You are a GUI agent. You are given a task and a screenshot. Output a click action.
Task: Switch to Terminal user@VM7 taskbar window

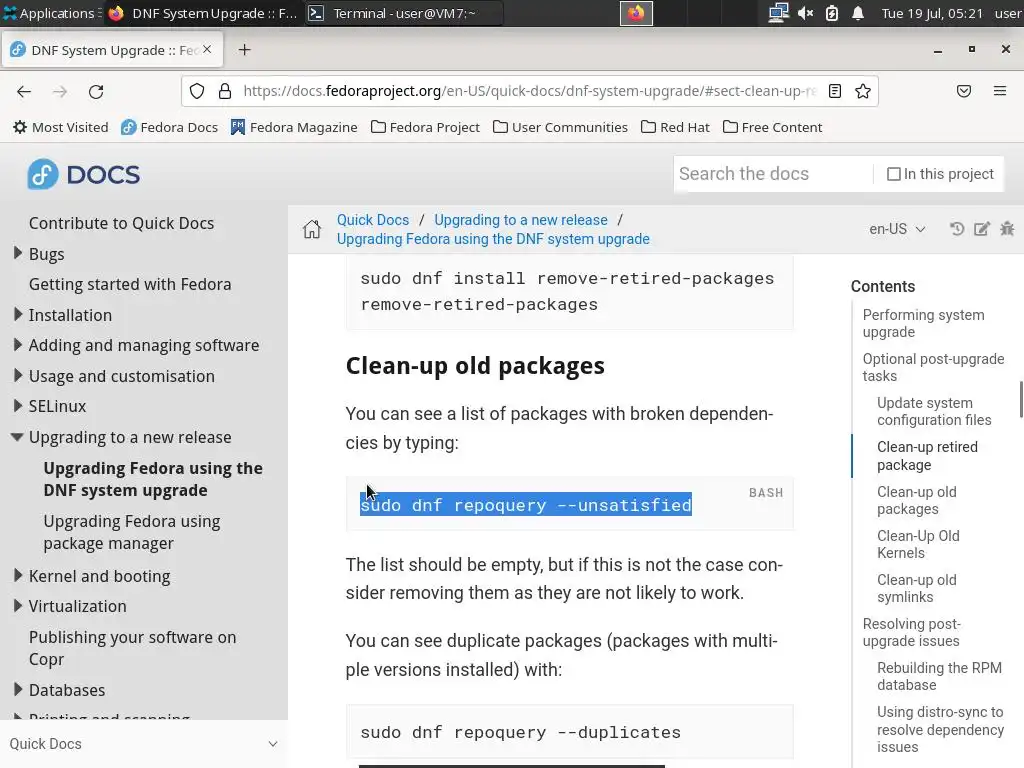pos(404,13)
